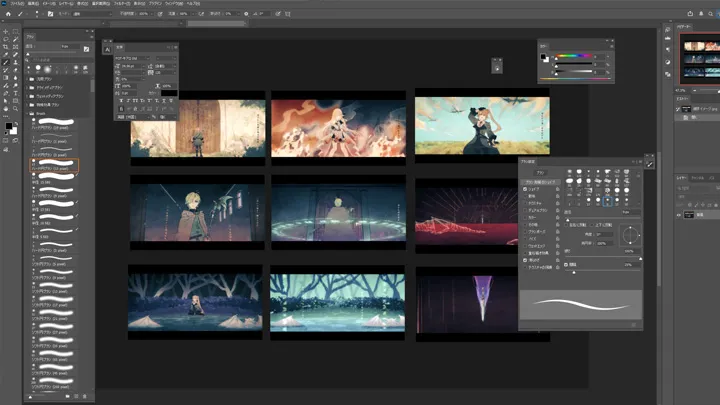Open the Layer menu

point(66,3)
